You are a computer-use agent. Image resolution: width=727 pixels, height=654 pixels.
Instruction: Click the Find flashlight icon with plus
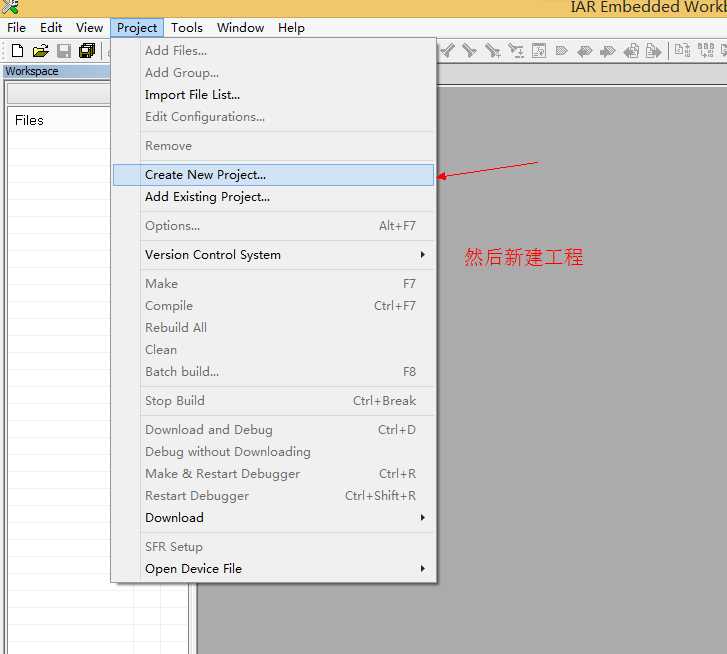click(x=492, y=50)
